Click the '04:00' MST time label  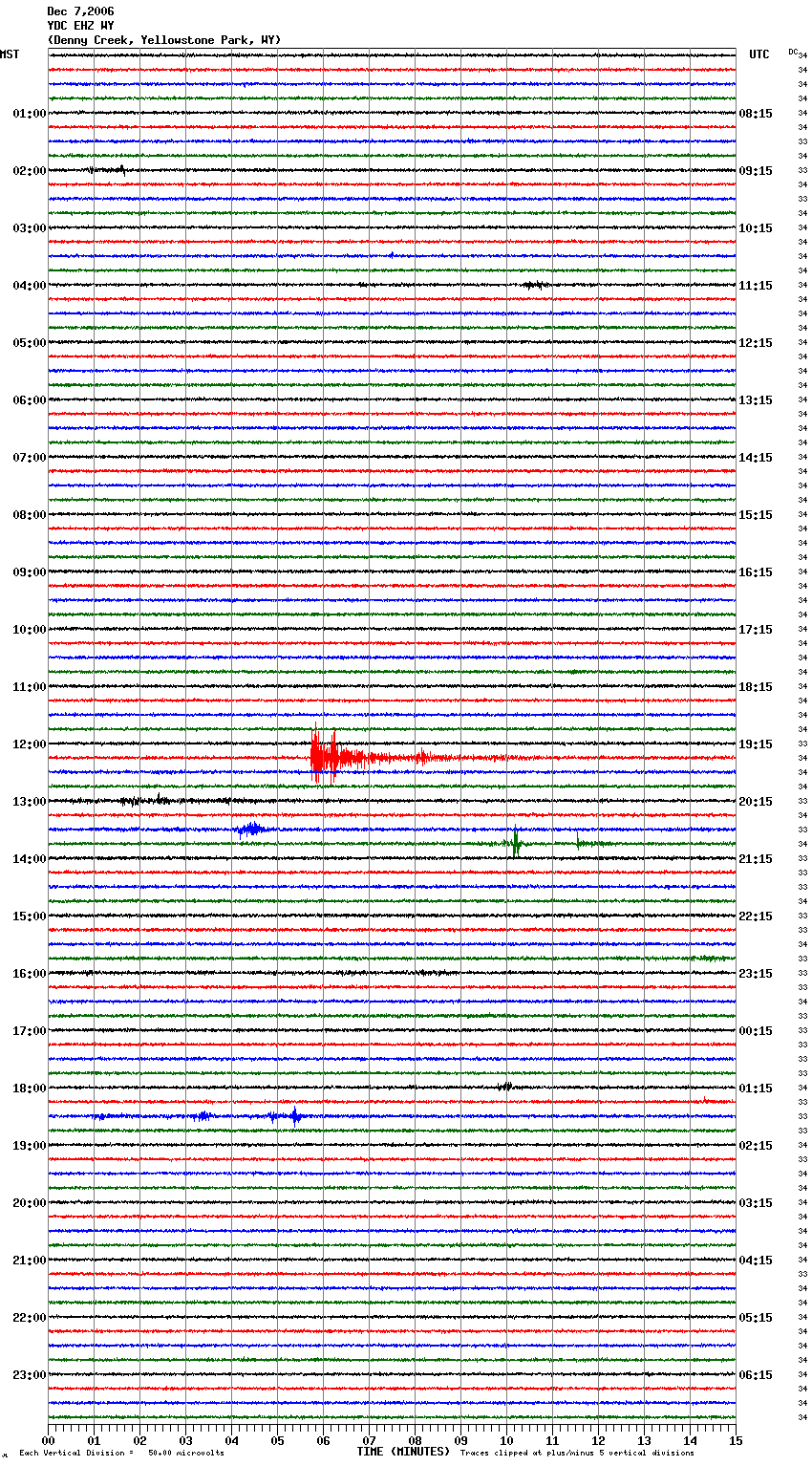[30, 286]
